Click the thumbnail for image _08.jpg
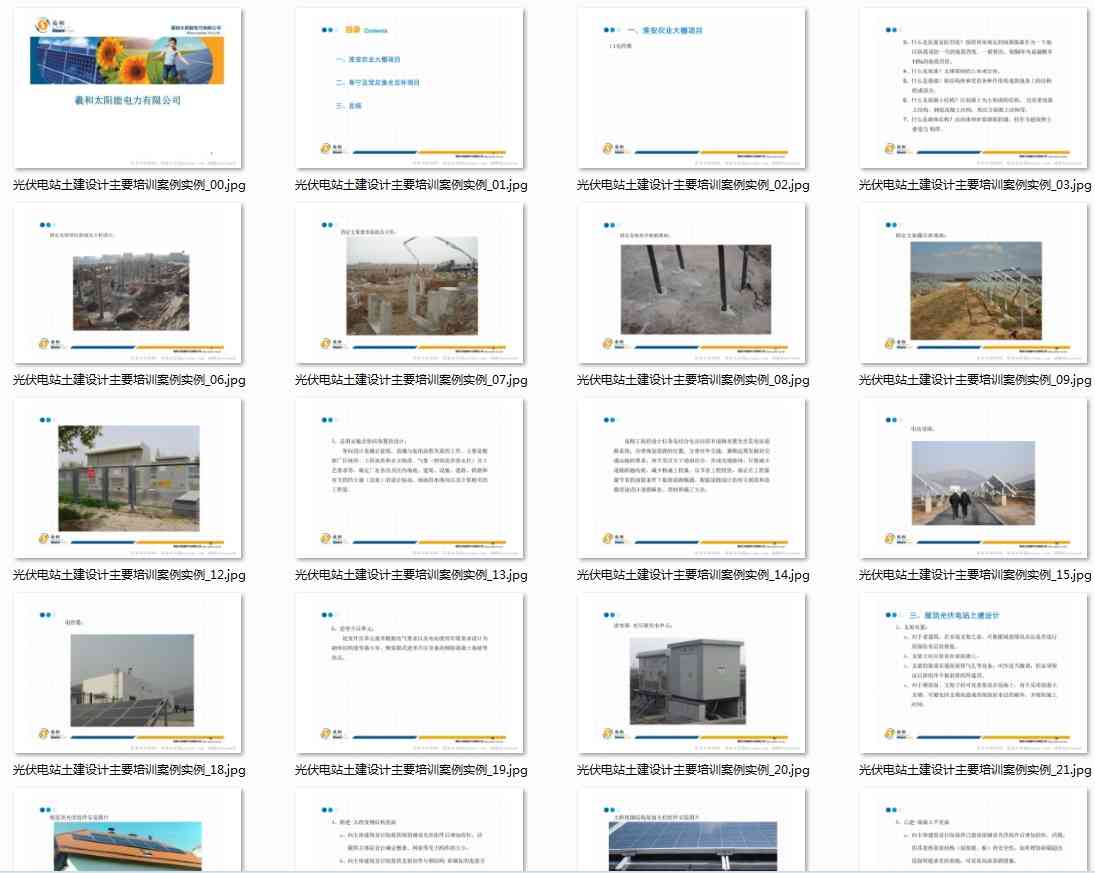 pos(692,283)
